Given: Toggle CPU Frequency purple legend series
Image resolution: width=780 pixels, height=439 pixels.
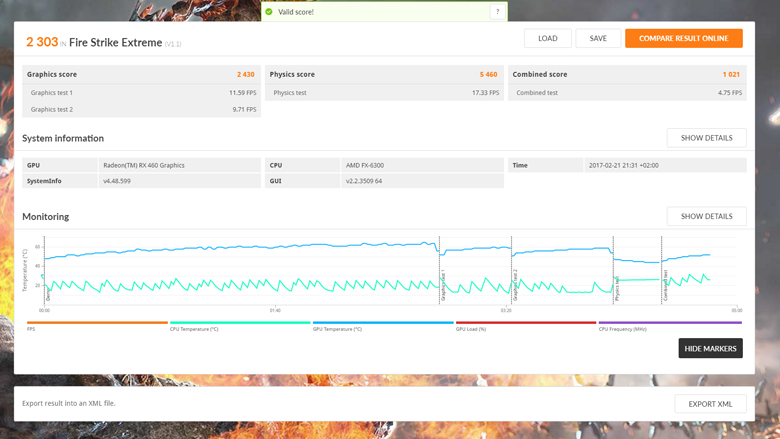Looking at the screenshot, I should pos(669,325).
